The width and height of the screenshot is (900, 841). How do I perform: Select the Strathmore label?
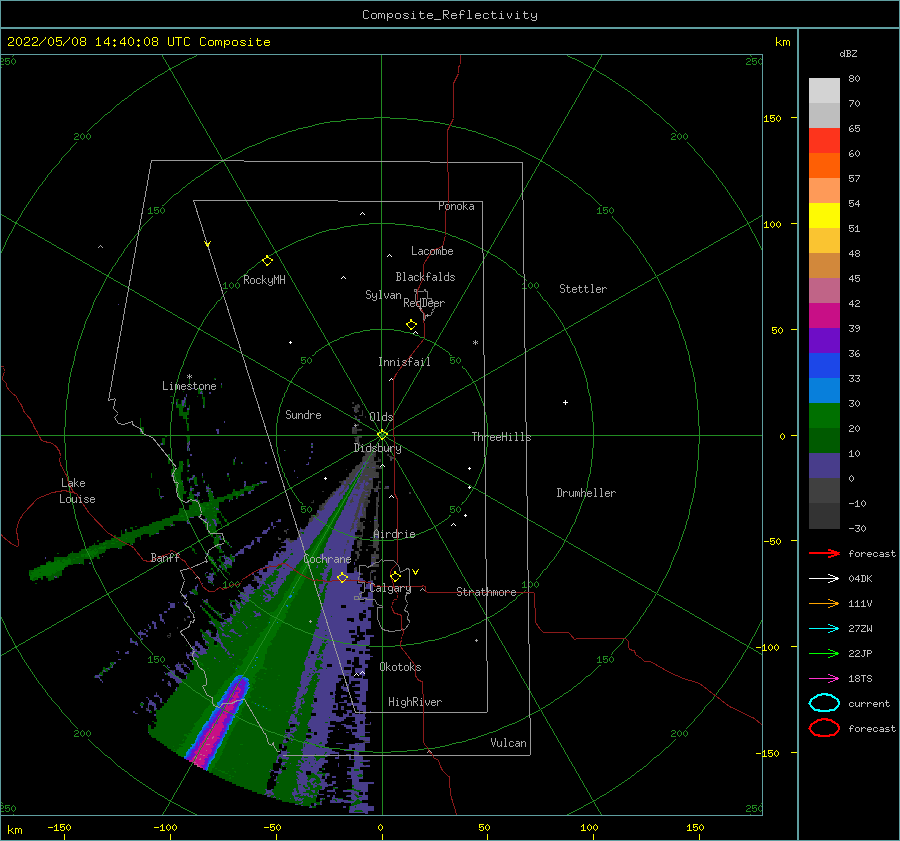486,592
